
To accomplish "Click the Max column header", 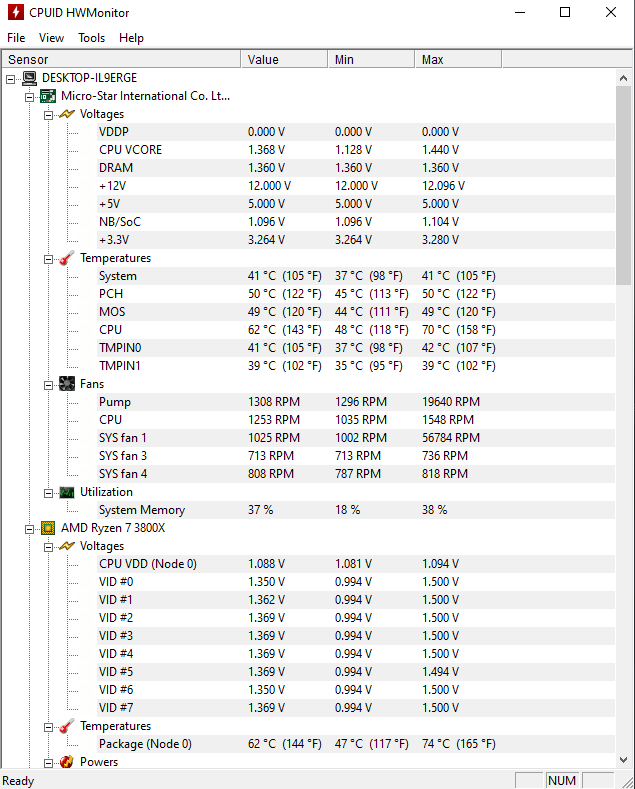I will 458,59.
